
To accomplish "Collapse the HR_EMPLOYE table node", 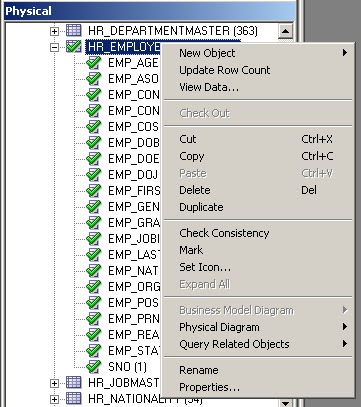I will 54,47.
